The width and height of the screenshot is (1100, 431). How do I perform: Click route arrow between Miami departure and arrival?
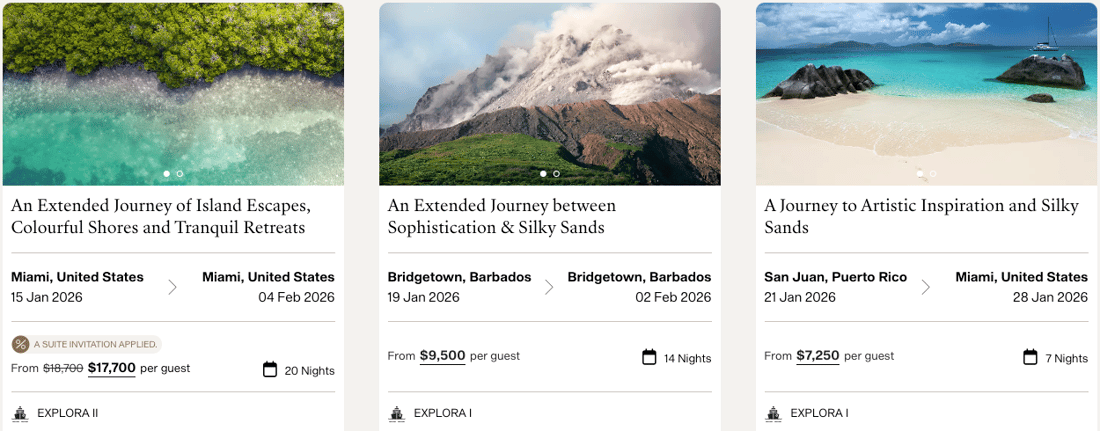[173, 287]
